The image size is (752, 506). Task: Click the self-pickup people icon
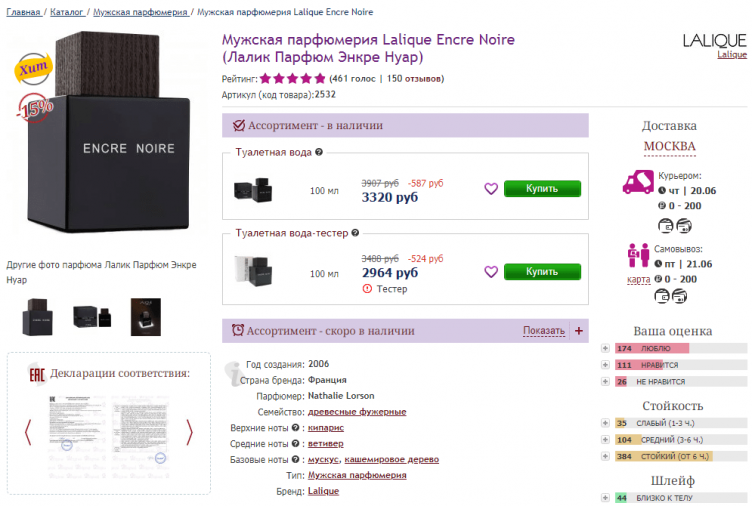[x=638, y=256]
